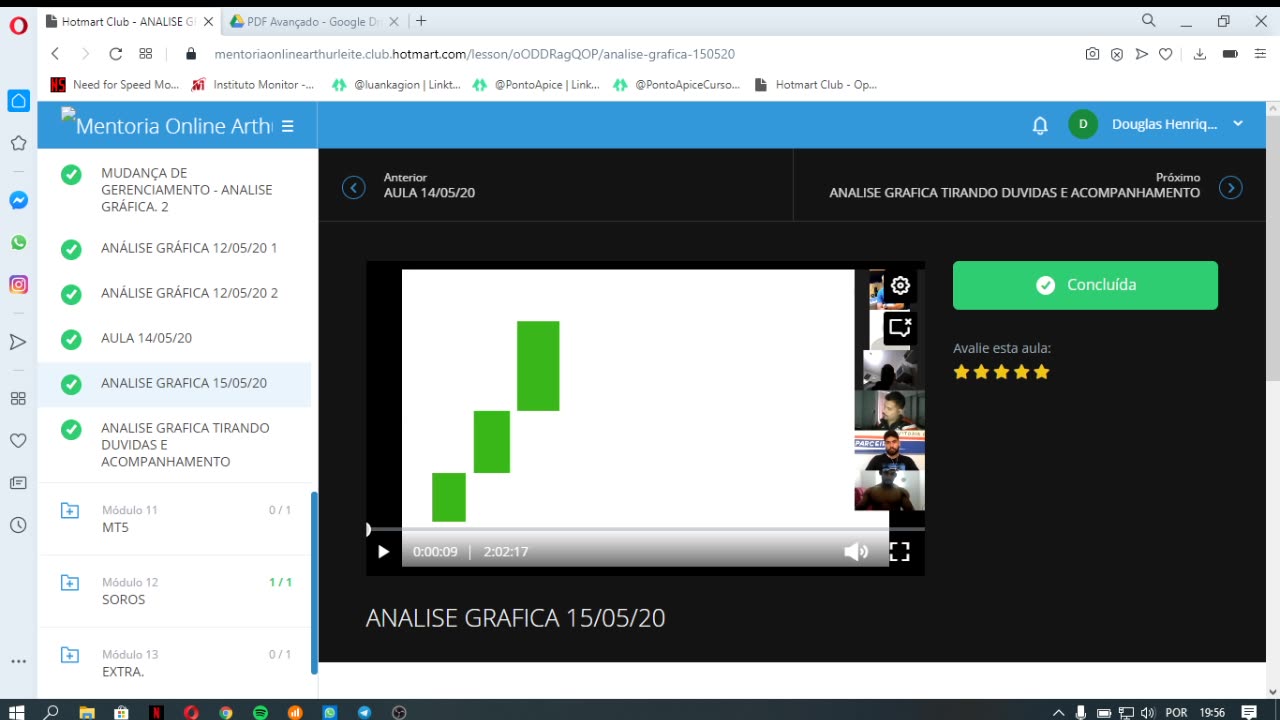Open Pinboards heart in Opera sidebar
The height and width of the screenshot is (720, 1280).
click(18, 440)
